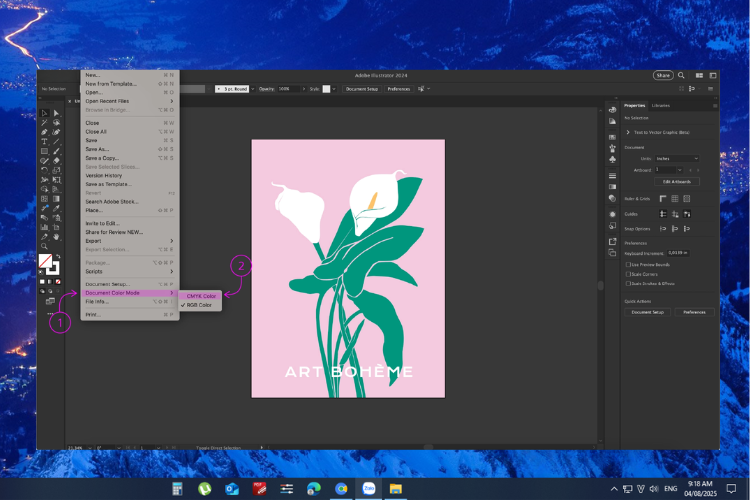Select the Gradient tool
The height and width of the screenshot is (500, 750).
pos(56,199)
